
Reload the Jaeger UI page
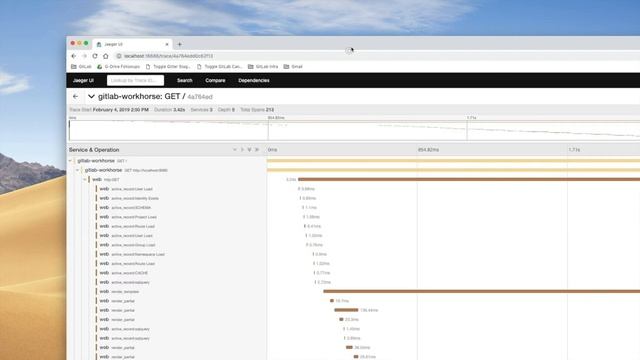pyautogui.click(x=95, y=56)
